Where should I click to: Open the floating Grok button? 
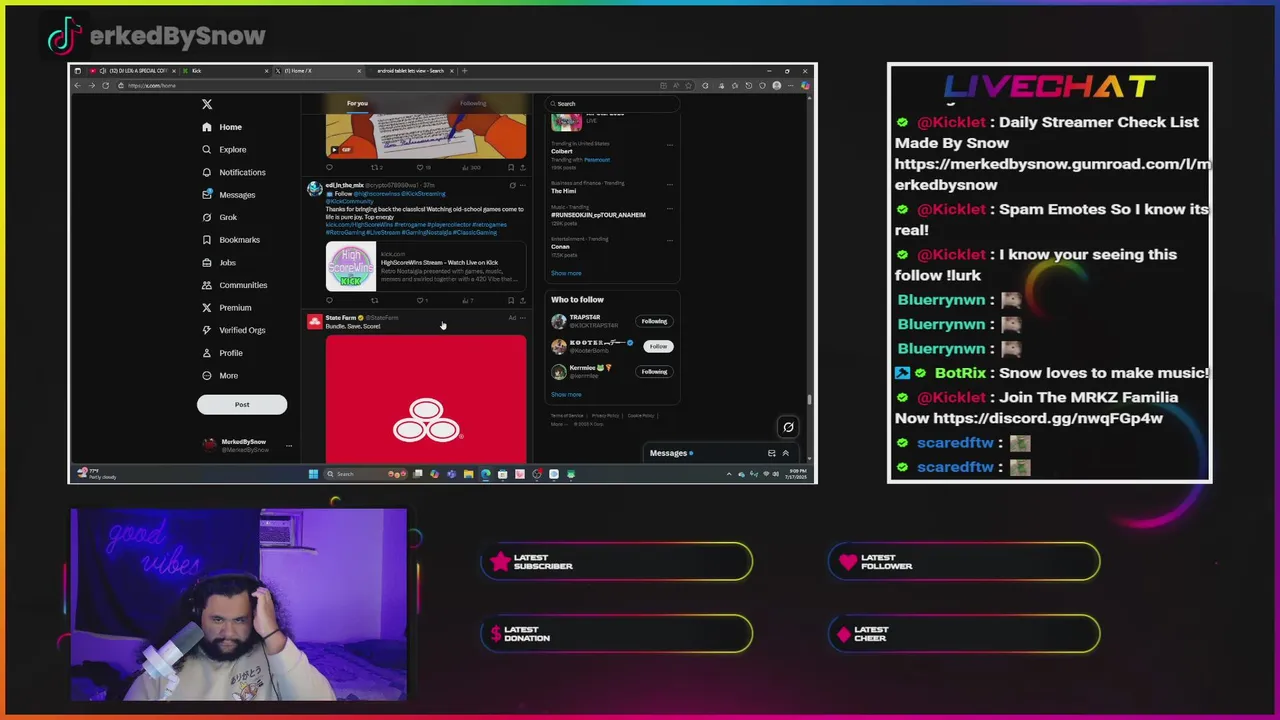pos(788,427)
